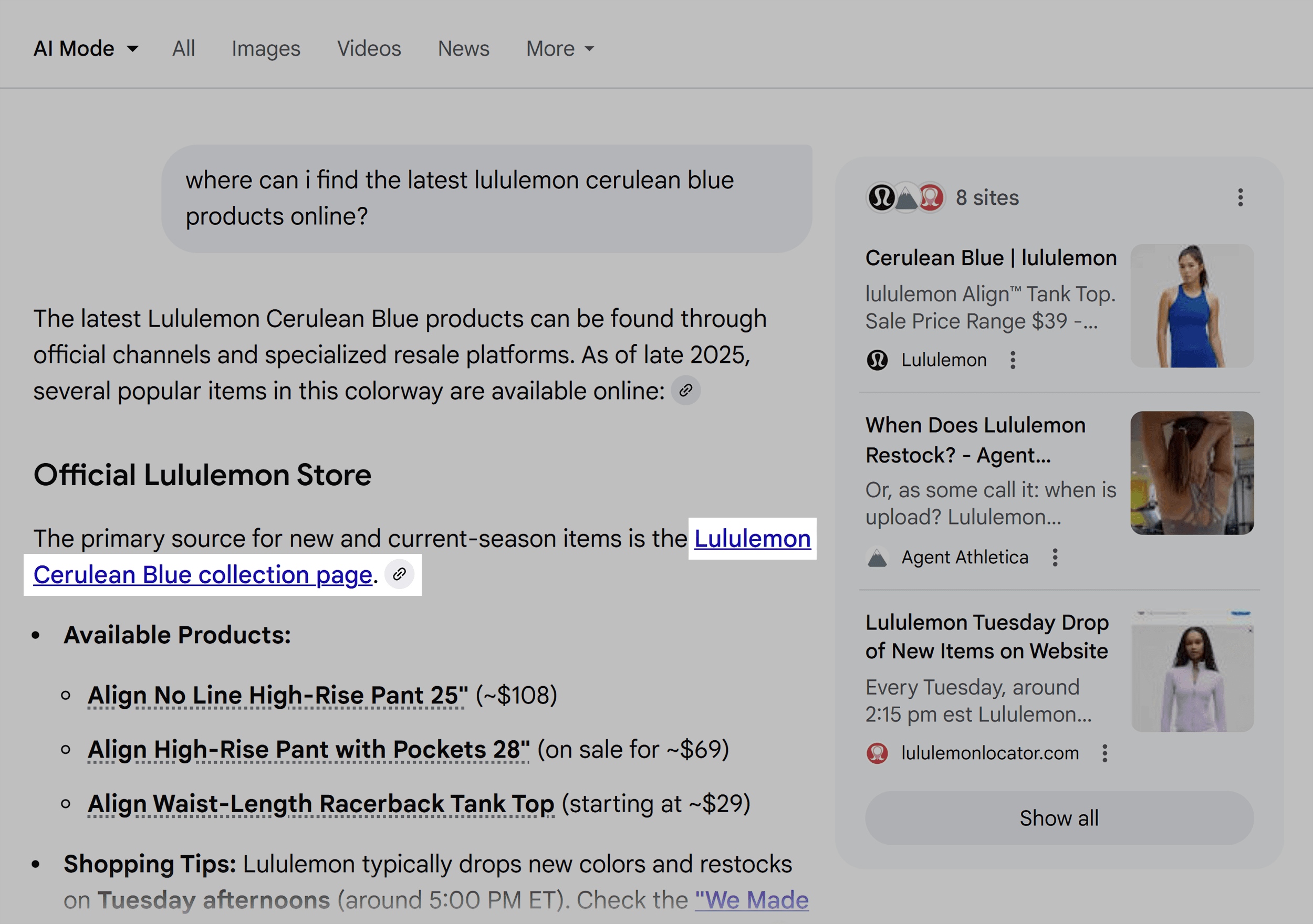
Task: Click the paperclip icon beside the collection page link
Action: [400, 574]
